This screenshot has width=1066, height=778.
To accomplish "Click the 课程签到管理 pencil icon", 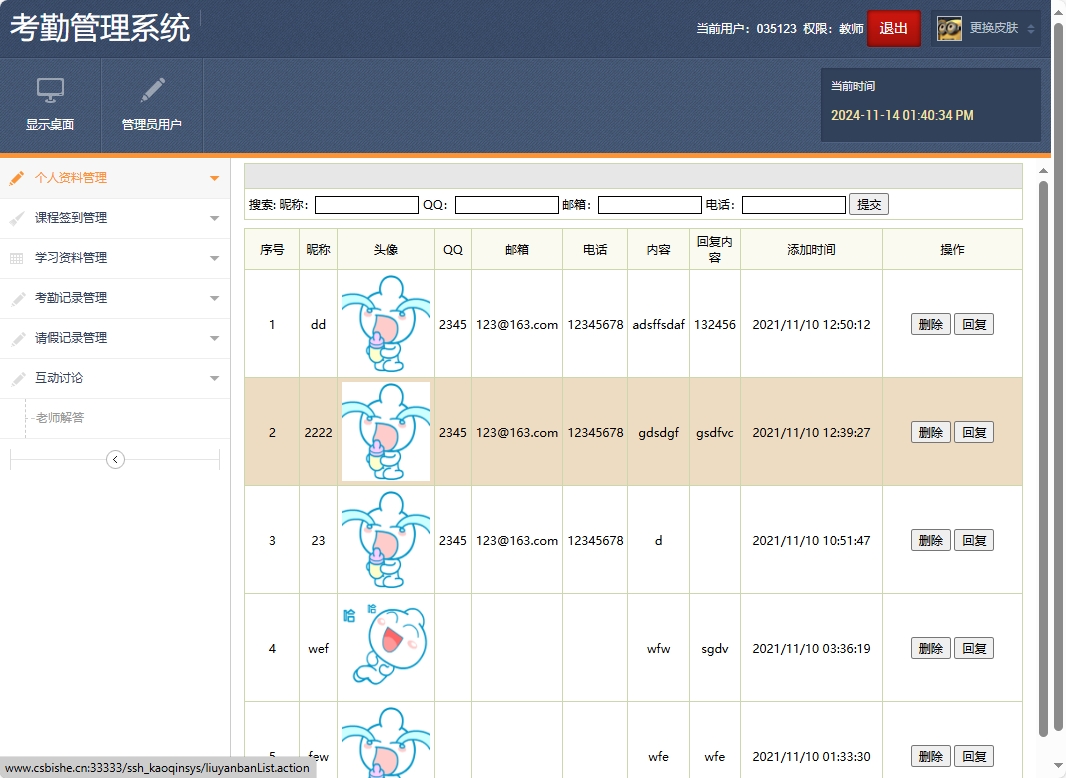I will point(16,218).
